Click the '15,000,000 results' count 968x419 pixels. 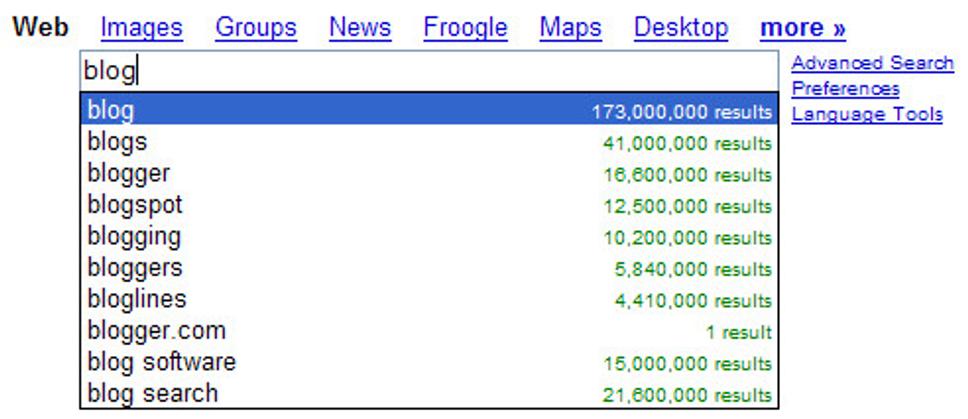[687, 365]
